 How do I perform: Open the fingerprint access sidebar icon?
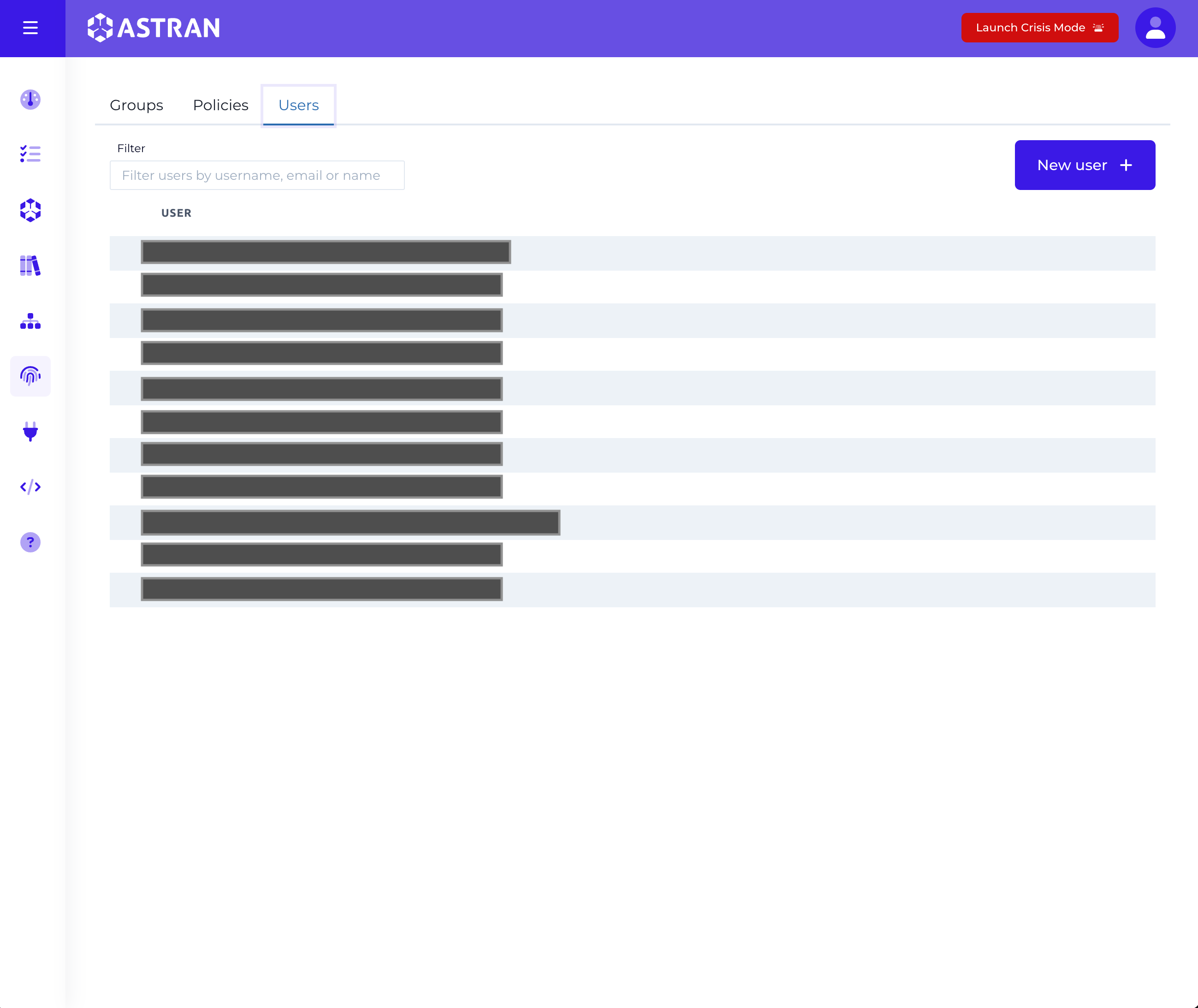pos(30,376)
